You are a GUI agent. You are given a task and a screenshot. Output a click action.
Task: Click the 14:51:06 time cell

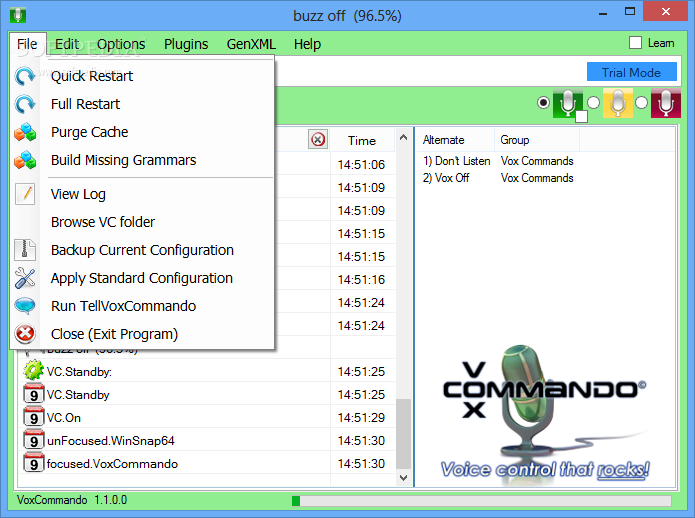click(361, 164)
